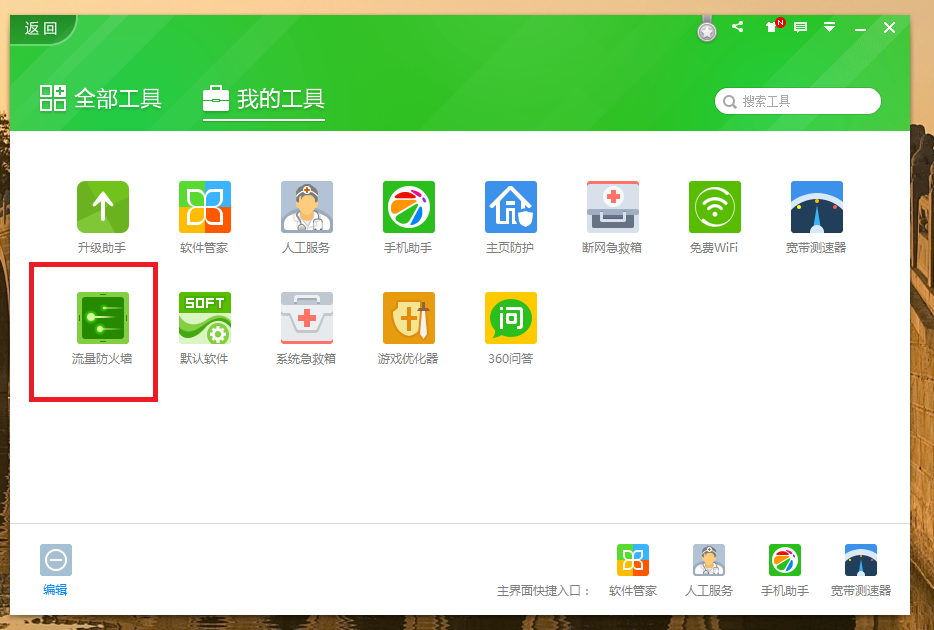Open the 360问答 tool

(510, 317)
